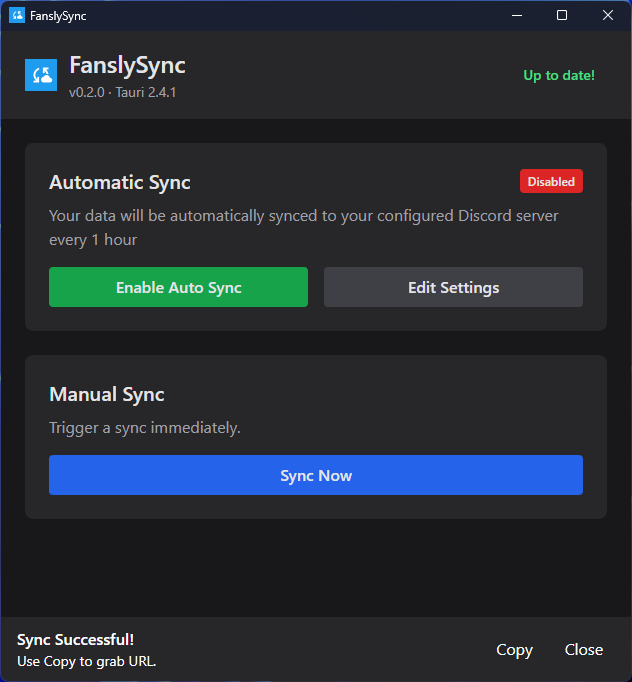Click the red Disabled status badge

pos(551,181)
